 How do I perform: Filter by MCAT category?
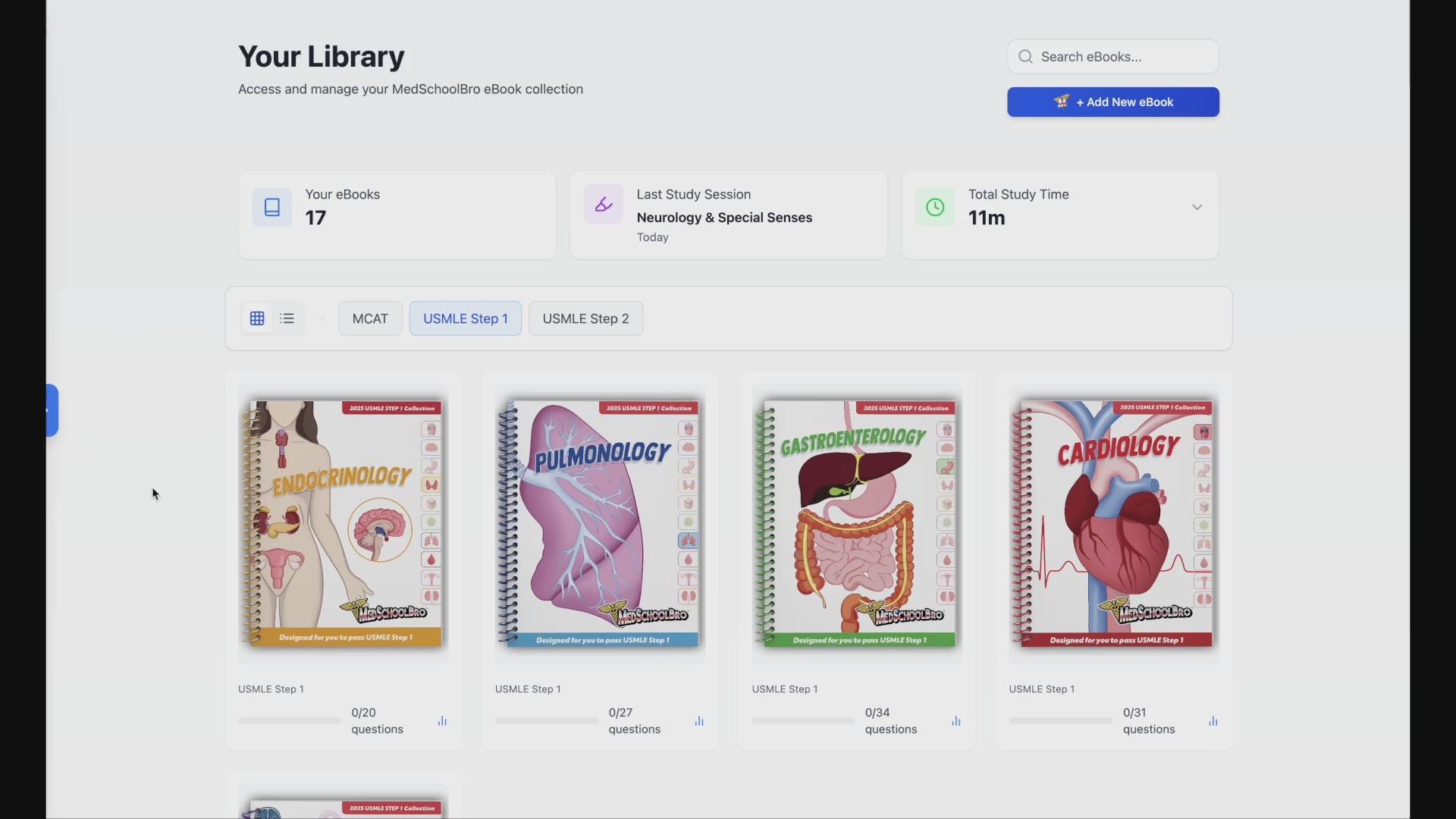point(370,318)
